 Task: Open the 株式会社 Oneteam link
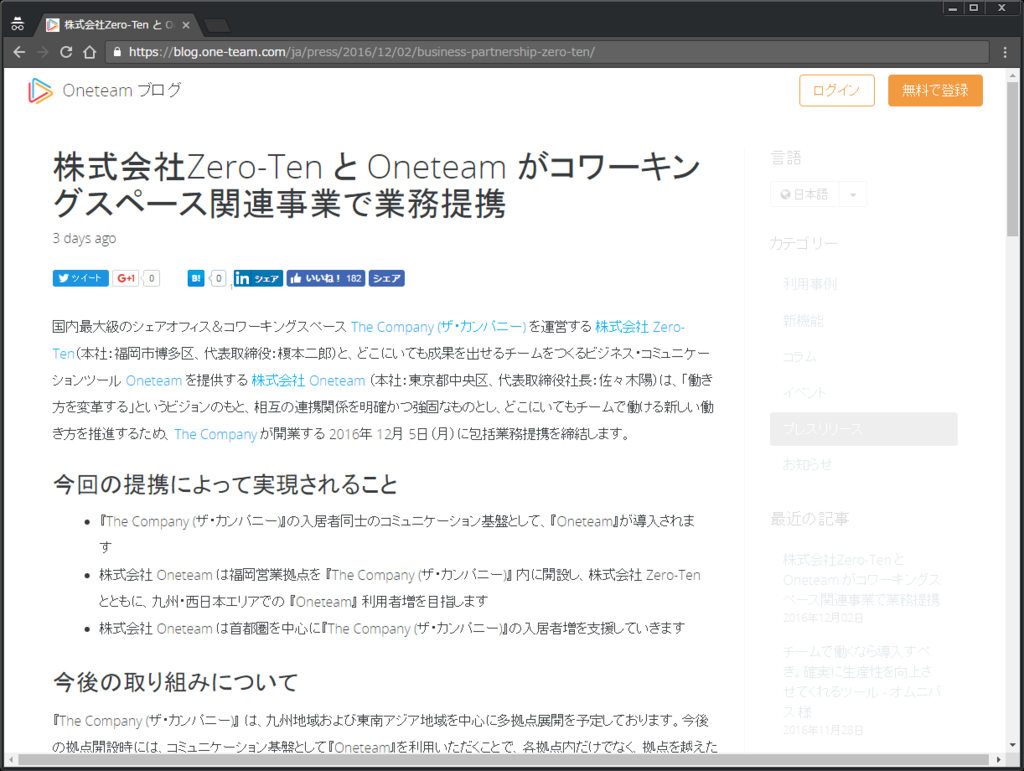pyautogui.click(x=308, y=381)
